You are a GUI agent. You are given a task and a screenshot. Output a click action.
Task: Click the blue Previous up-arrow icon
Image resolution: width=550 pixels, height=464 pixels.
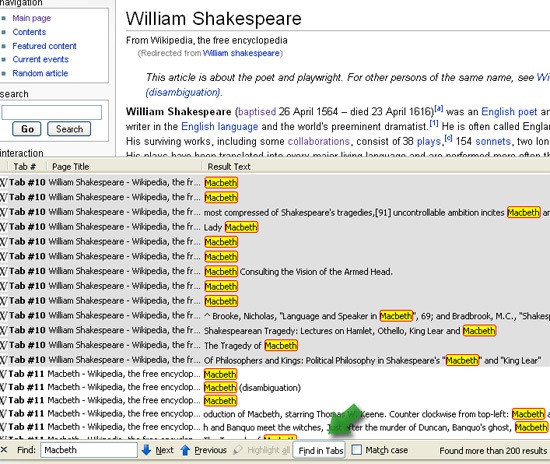[x=185, y=450]
